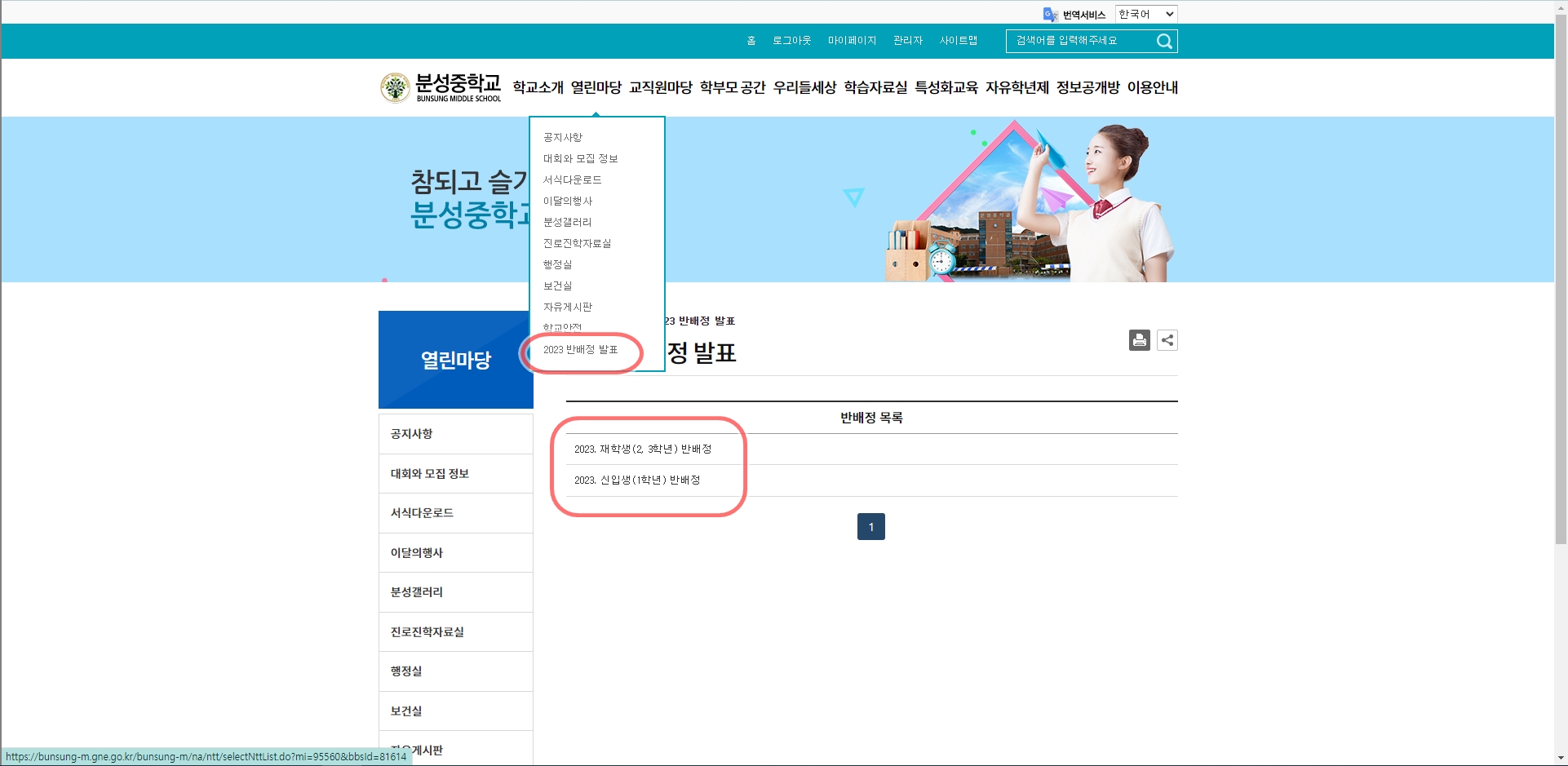Click the print icon button
This screenshot has width=1568, height=766.
pyautogui.click(x=1139, y=340)
